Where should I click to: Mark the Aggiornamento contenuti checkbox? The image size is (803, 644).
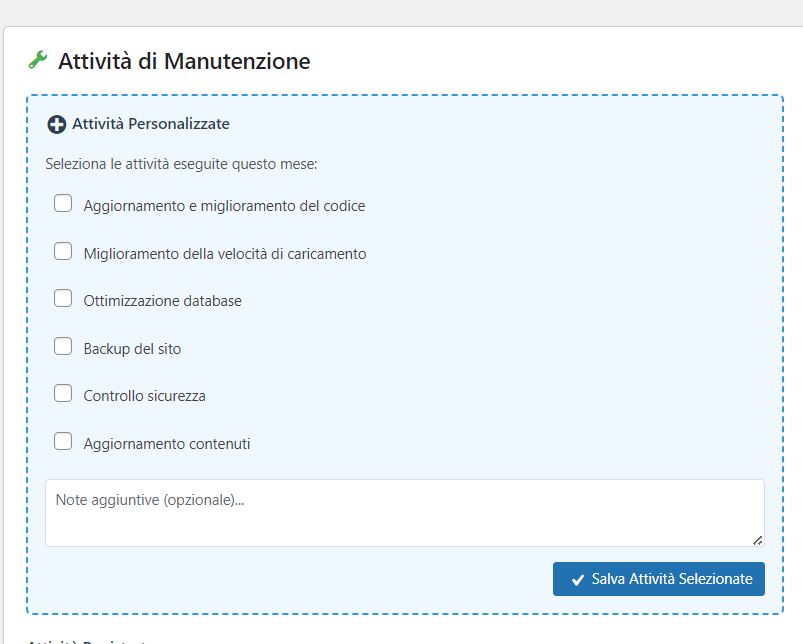pos(63,441)
